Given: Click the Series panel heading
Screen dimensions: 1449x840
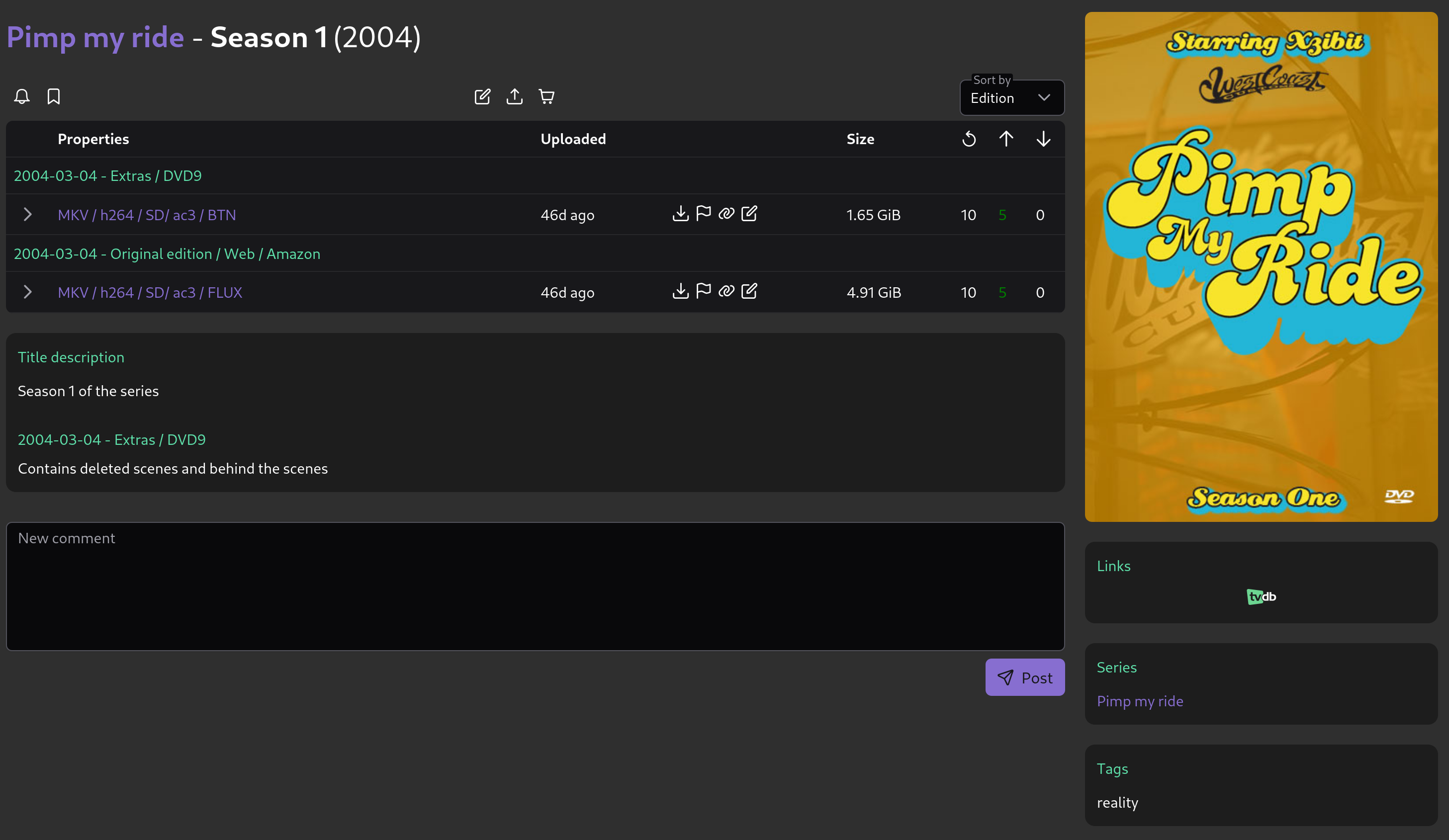Looking at the screenshot, I should pos(1117,668).
